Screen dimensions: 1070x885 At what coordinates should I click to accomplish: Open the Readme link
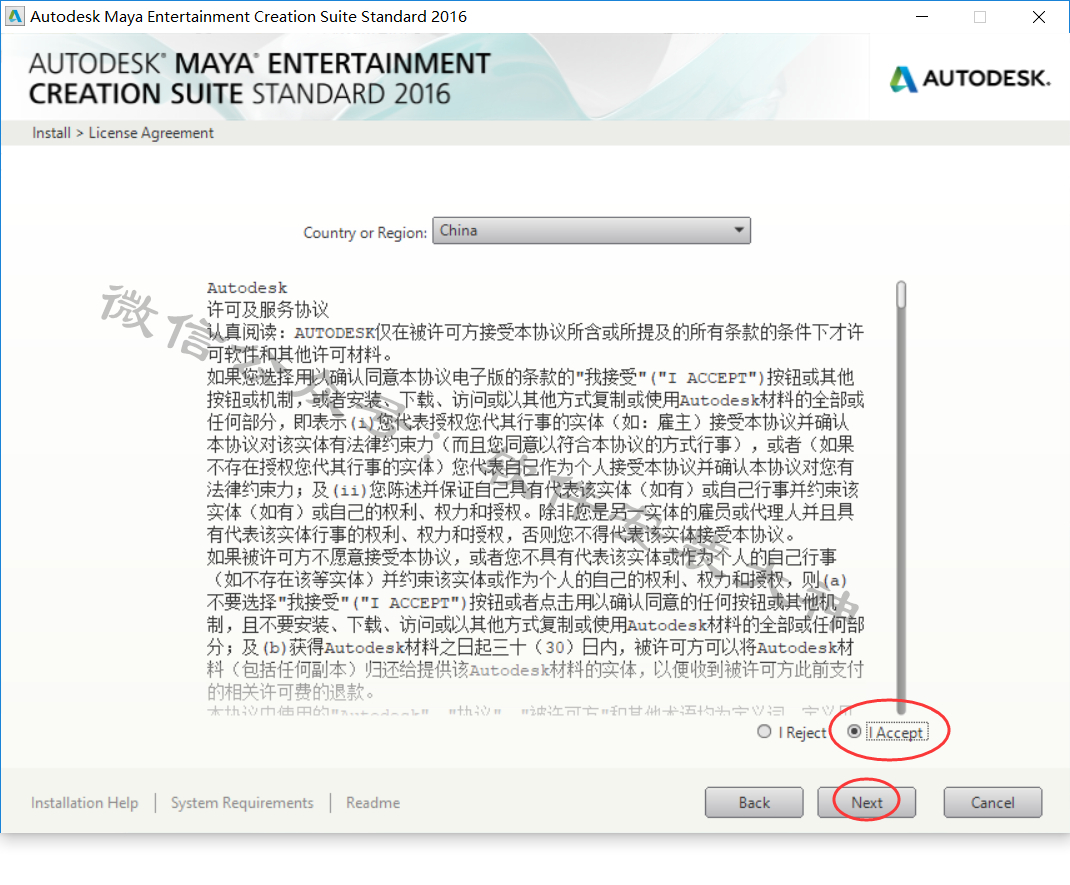[373, 802]
